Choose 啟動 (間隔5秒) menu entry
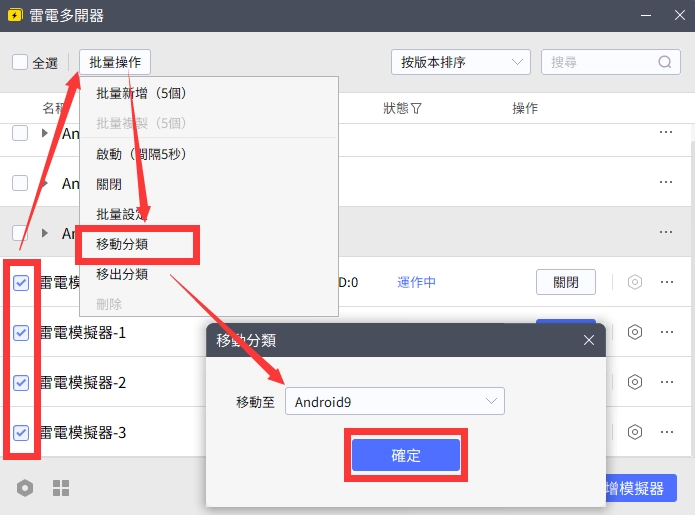The height and width of the screenshot is (515, 695). [x=141, y=154]
